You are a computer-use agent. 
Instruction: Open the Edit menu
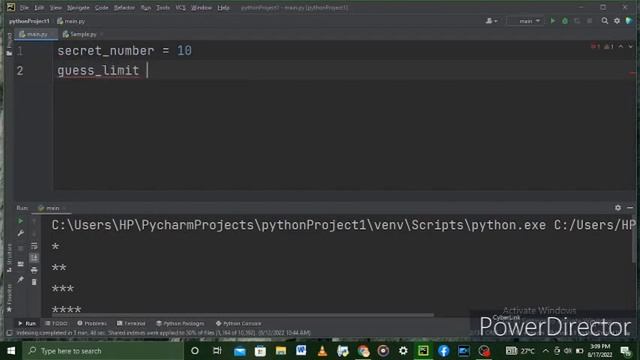pos(39,8)
